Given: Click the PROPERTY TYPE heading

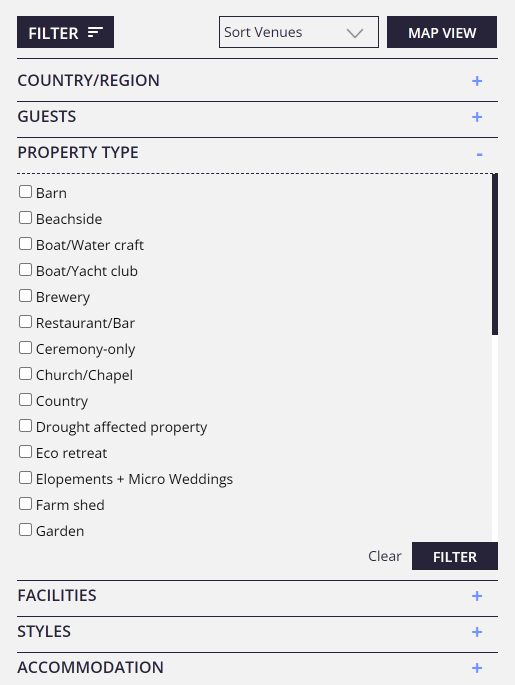Looking at the screenshot, I should pyautogui.click(x=78, y=152).
